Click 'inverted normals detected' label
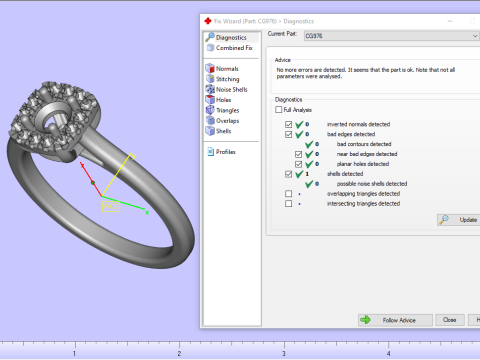Screen dimensions: 480x360 358,124
